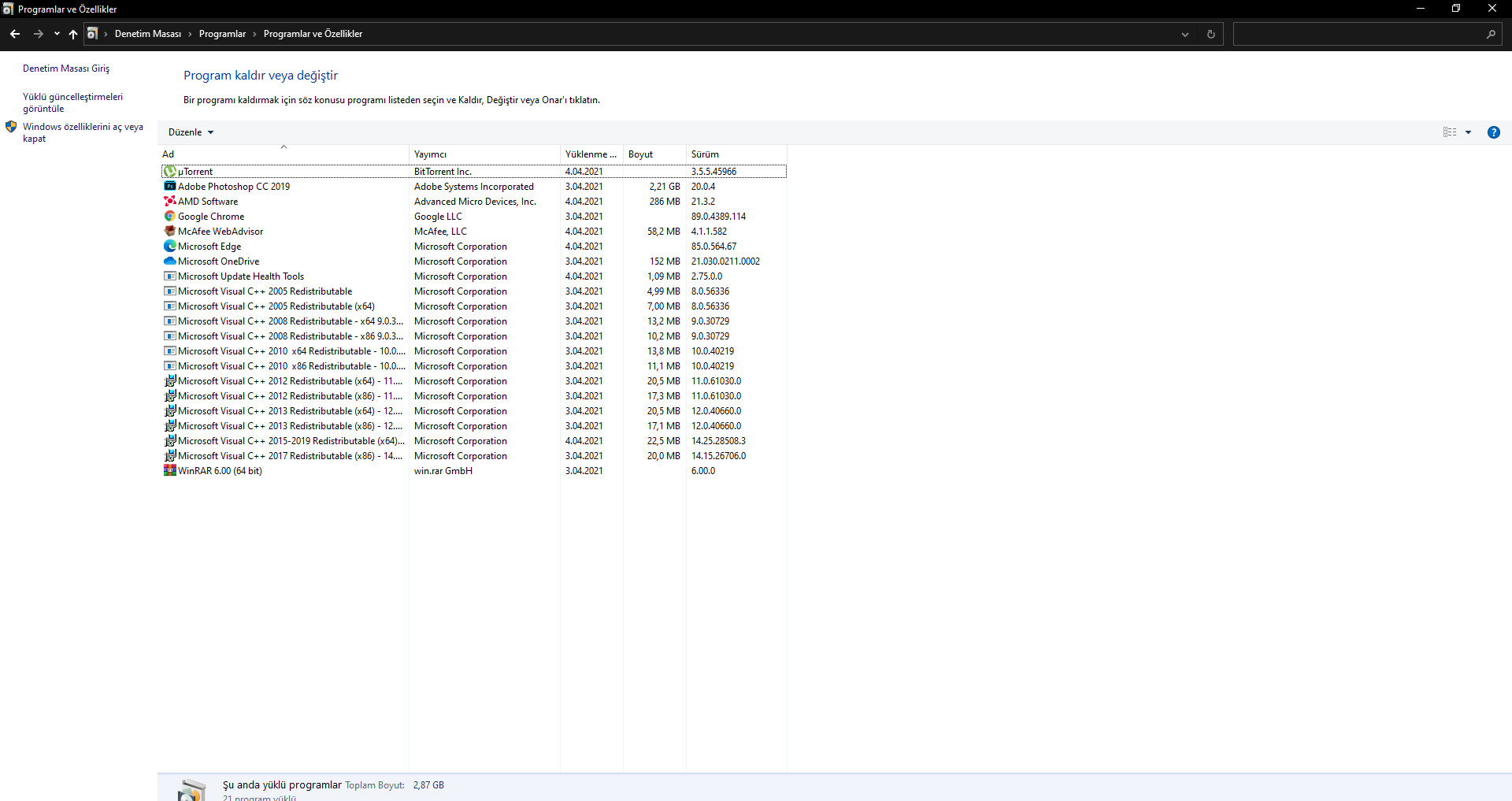Expand the view options dropdown arrow
Viewport: 1512px width, 801px height.
pyautogui.click(x=1469, y=132)
